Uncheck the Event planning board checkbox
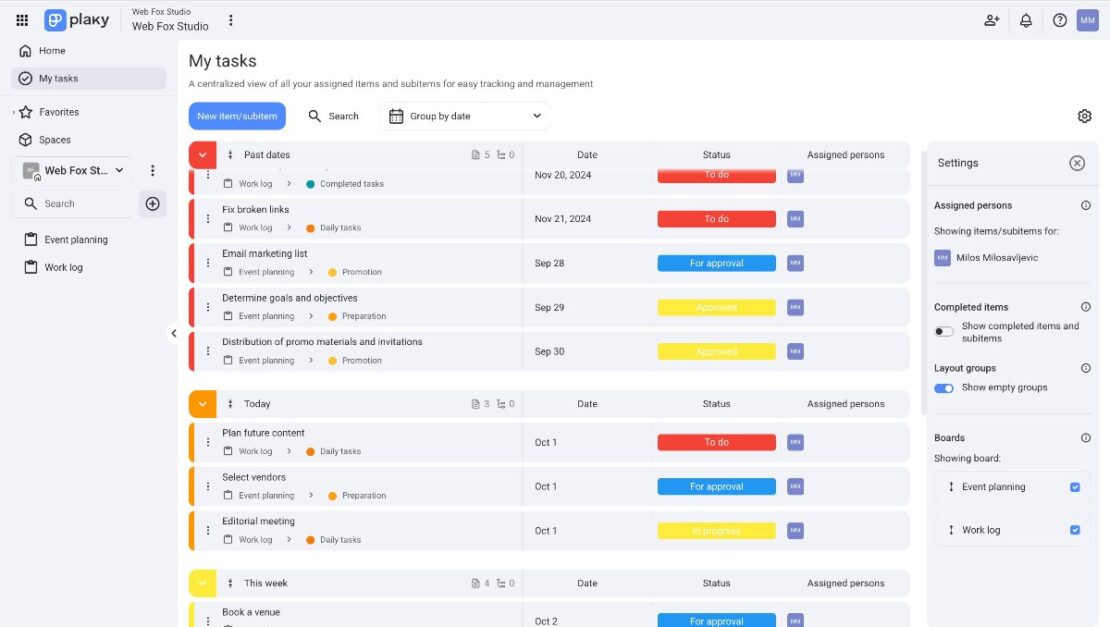The image size is (1110, 627). [1075, 487]
